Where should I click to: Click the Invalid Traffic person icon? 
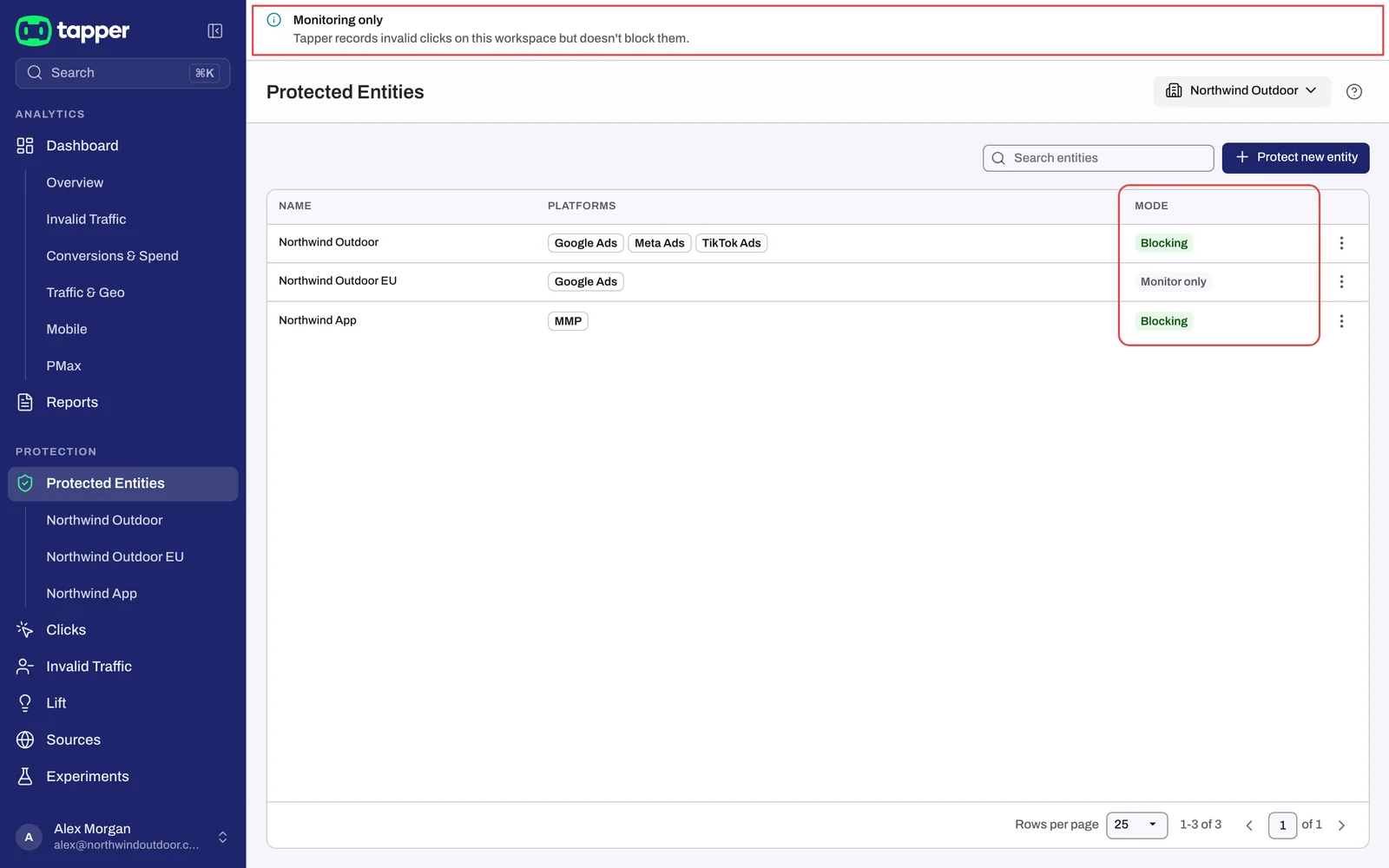coord(25,667)
